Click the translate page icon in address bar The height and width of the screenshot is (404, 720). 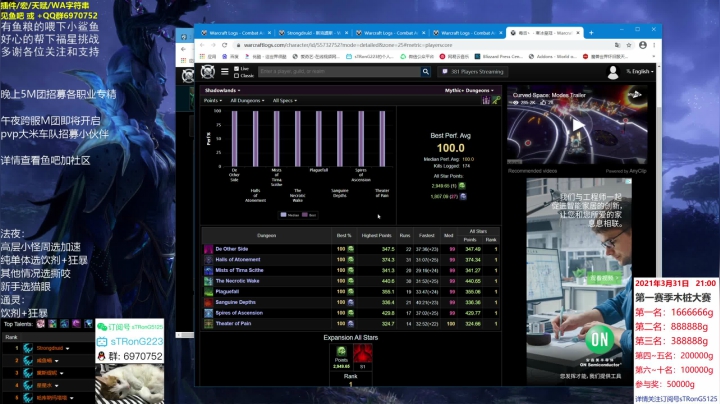pyautogui.click(x=617, y=45)
